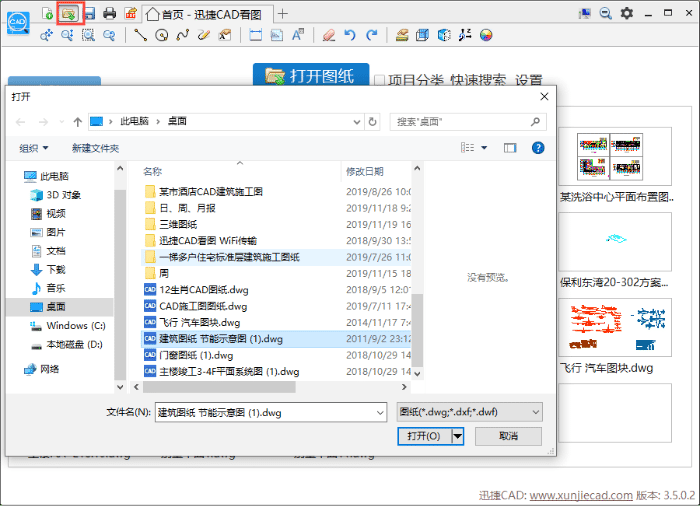Click the undo arrow icon
The image size is (700, 506).
point(350,35)
